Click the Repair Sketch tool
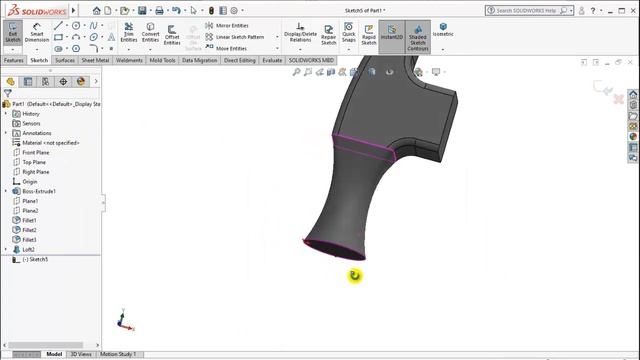 [x=329, y=35]
